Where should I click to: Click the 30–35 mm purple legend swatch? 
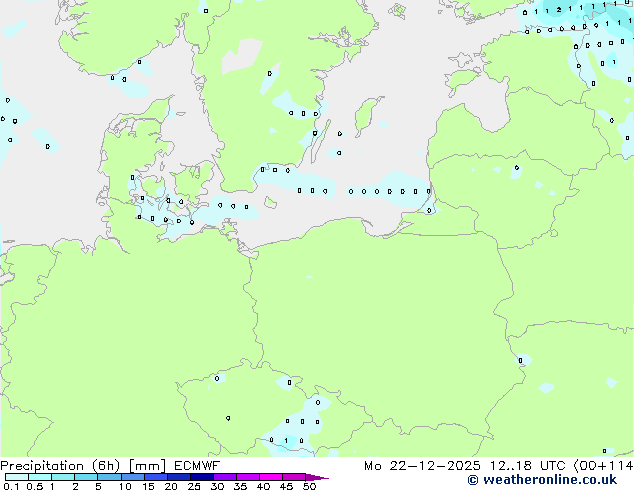coord(224,477)
